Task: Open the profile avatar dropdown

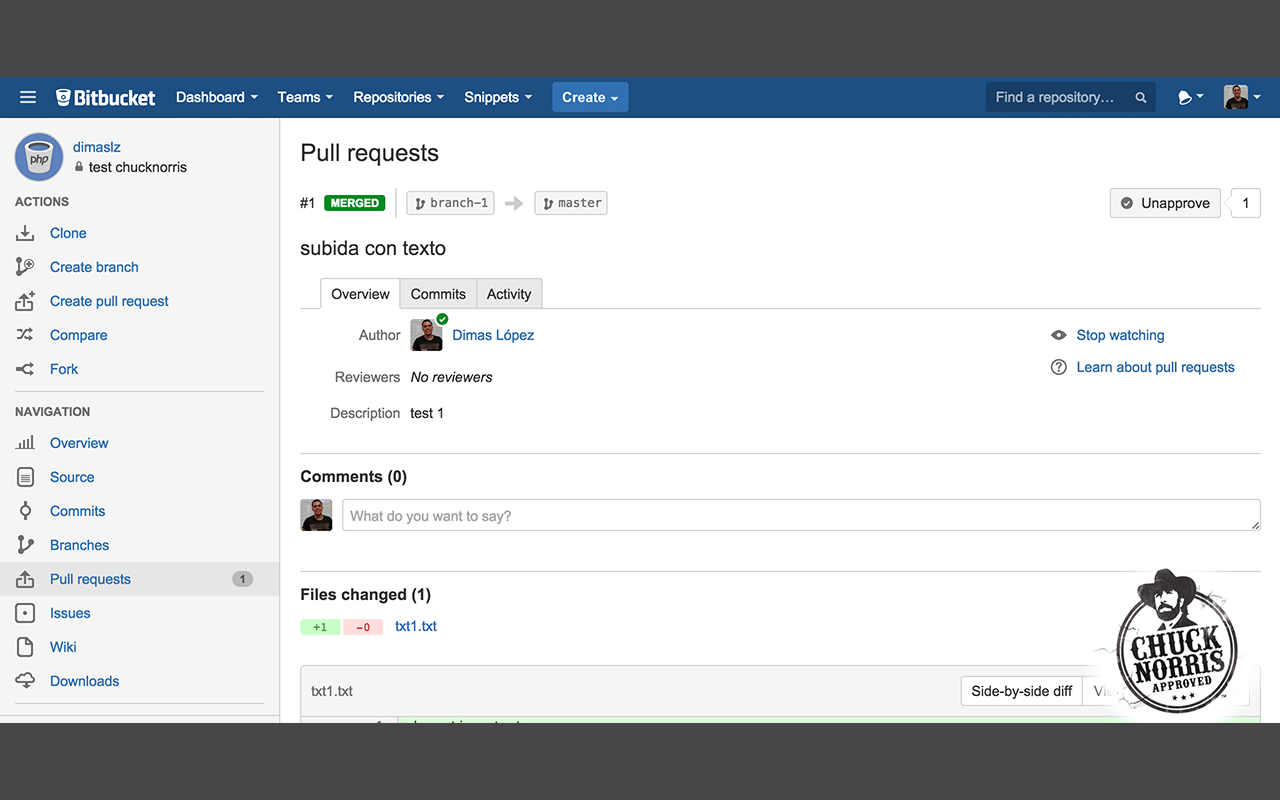Action: [x=1242, y=97]
